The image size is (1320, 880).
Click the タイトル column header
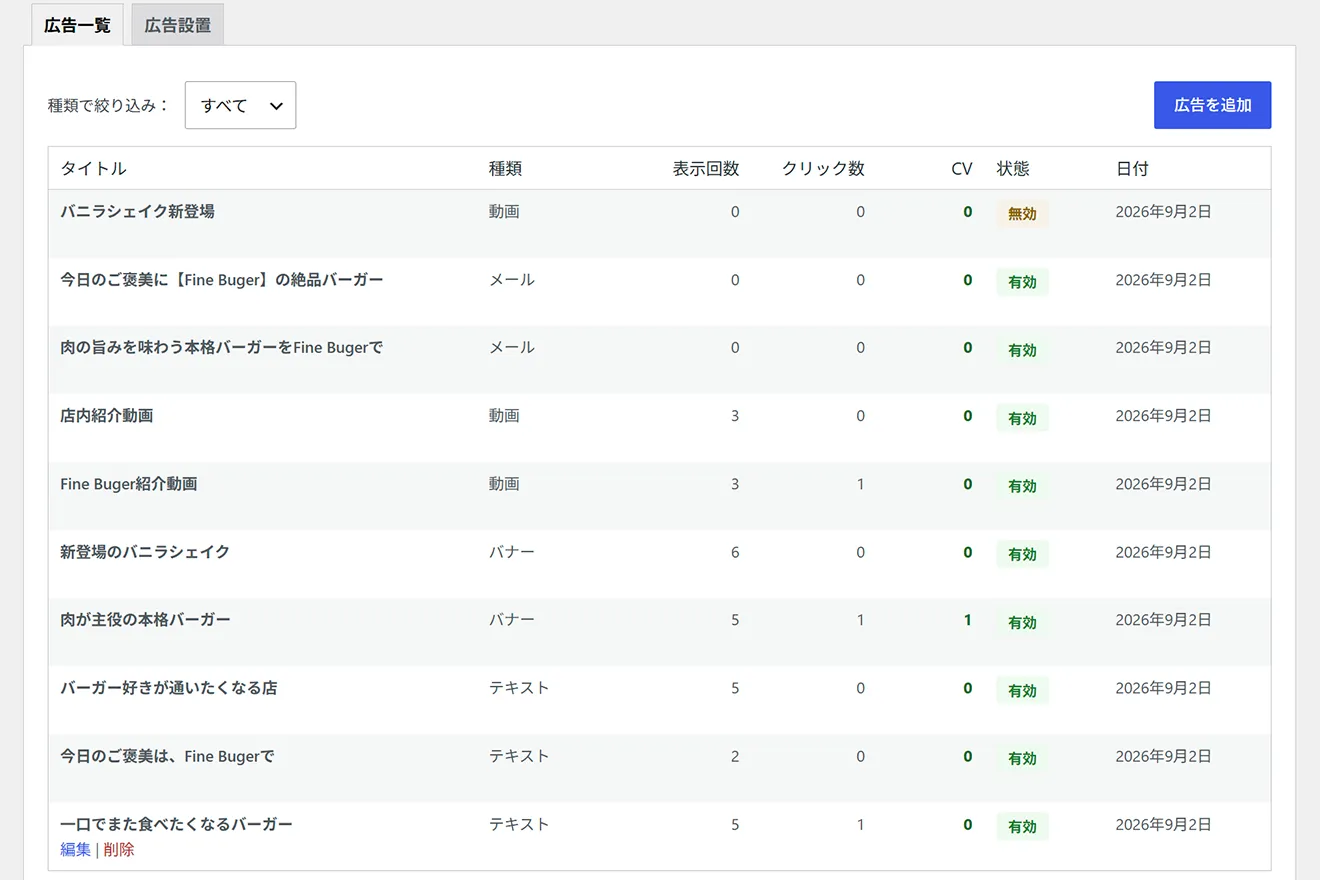click(x=93, y=169)
